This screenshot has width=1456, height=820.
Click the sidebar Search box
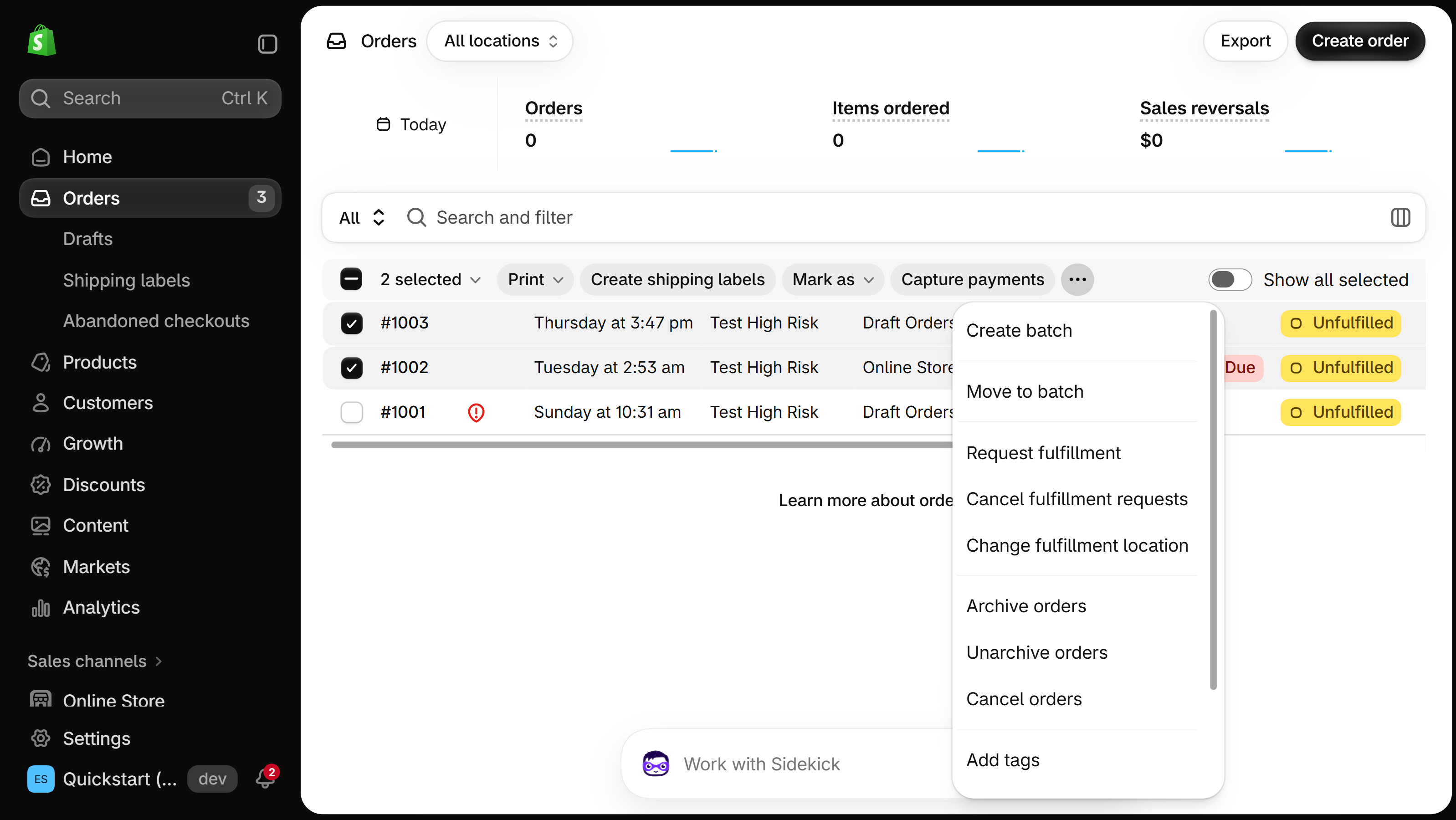pyautogui.click(x=150, y=98)
